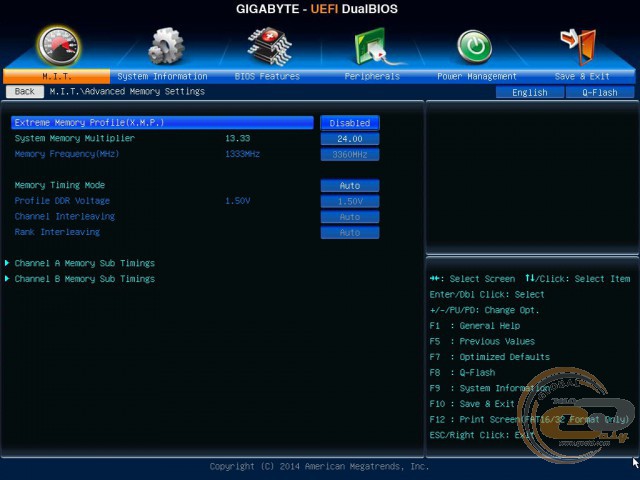The image size is (640, 480).
Task: Click the Profile DDR Voltage label
Action: (62, 201)
